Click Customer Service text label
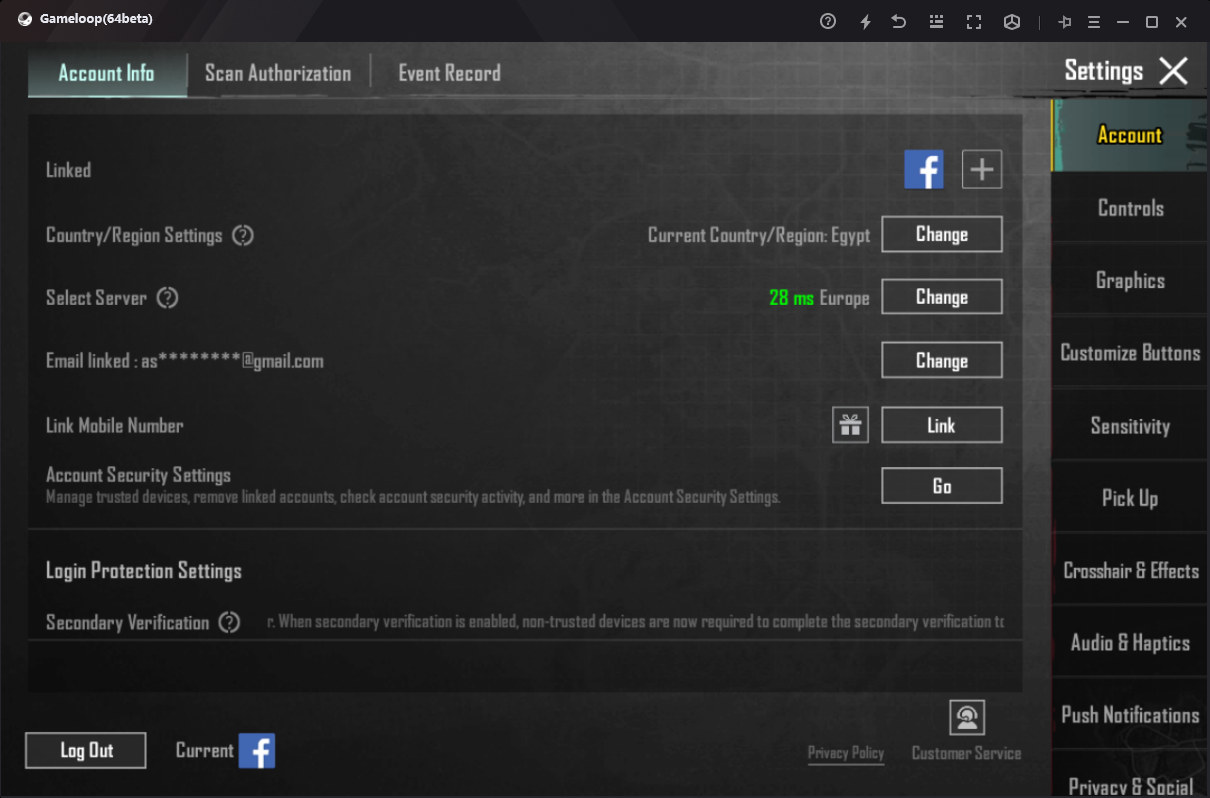Image resolution: width=1210 pixels, height=798 pixels. tap(966, 753)
